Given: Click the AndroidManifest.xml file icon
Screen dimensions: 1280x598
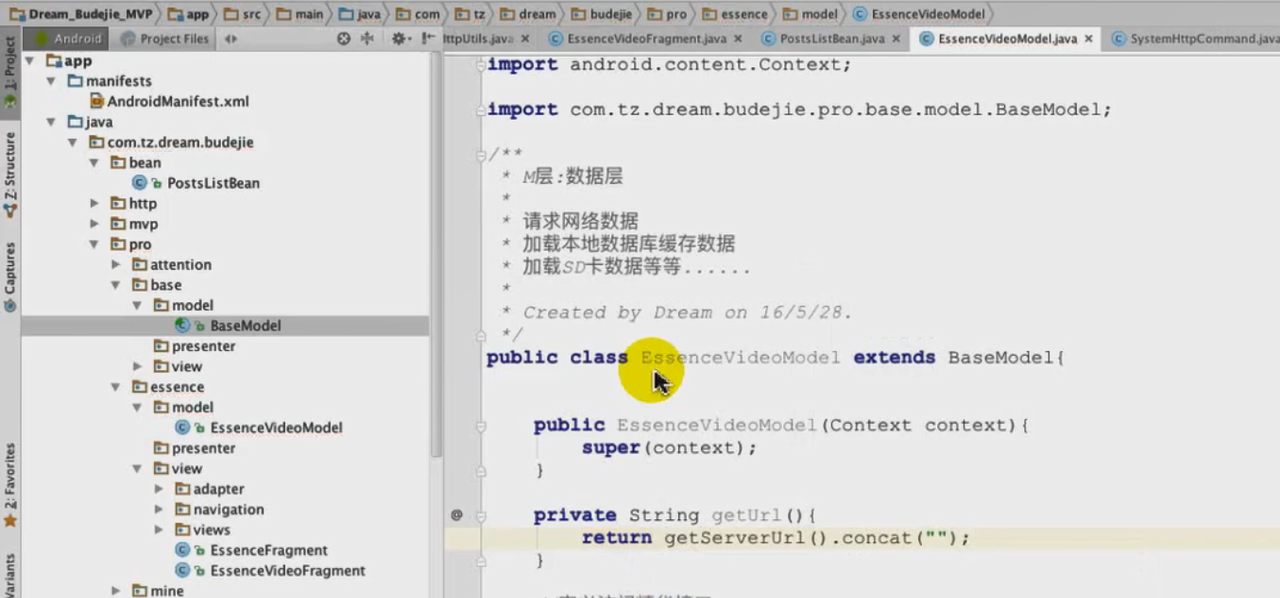Looking at the screenshot, I should coord(97,101).
